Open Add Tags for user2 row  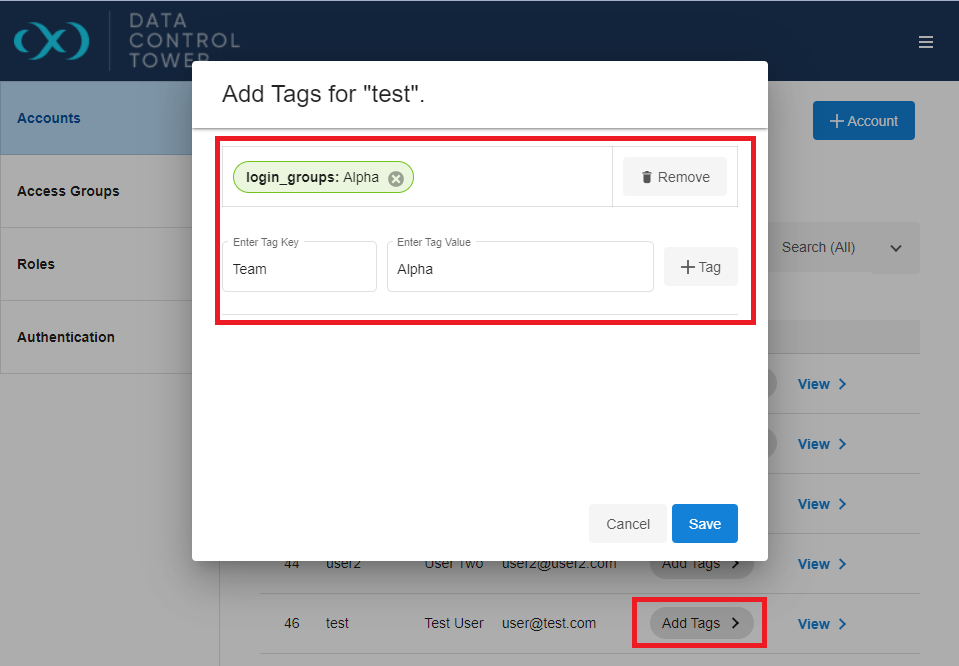[701, 564]
